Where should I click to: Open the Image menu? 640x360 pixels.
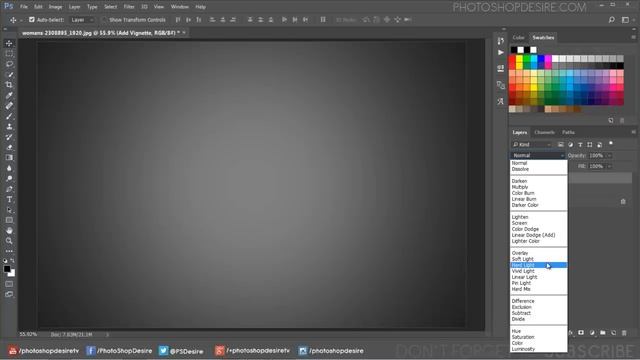[x=56, y=7]
